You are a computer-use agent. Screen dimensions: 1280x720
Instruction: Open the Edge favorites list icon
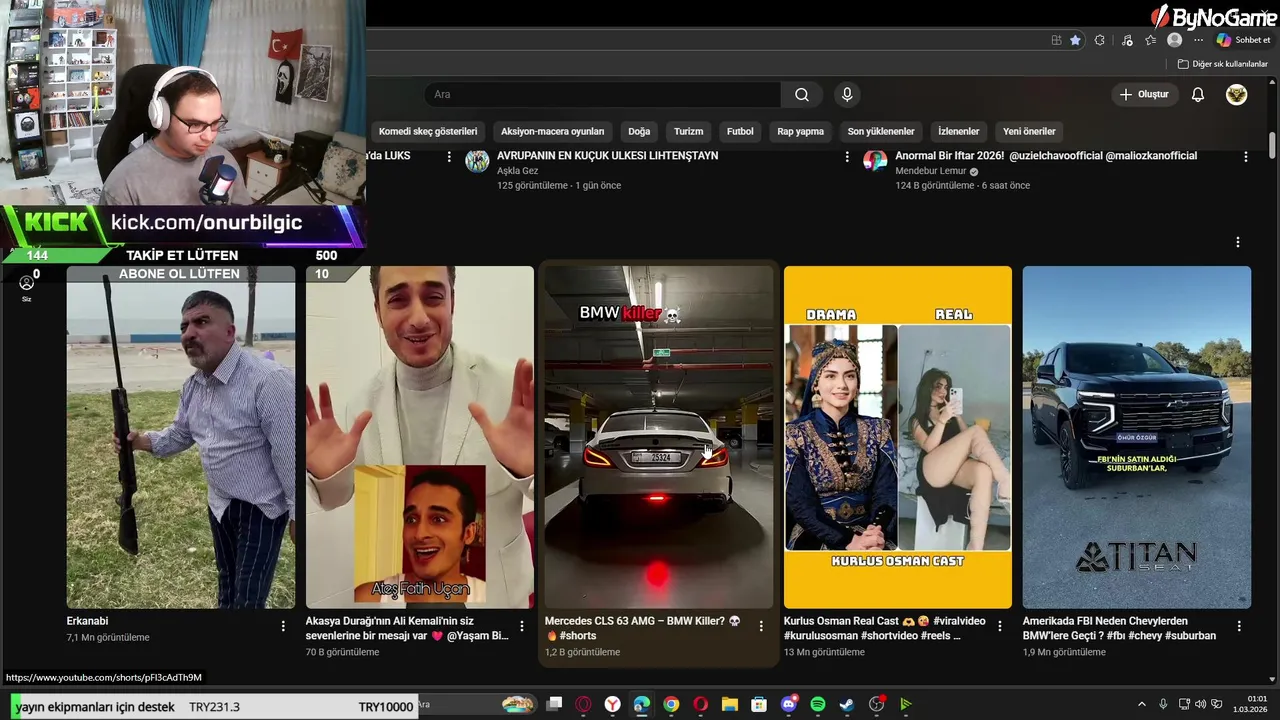(x=1151, y=40)
